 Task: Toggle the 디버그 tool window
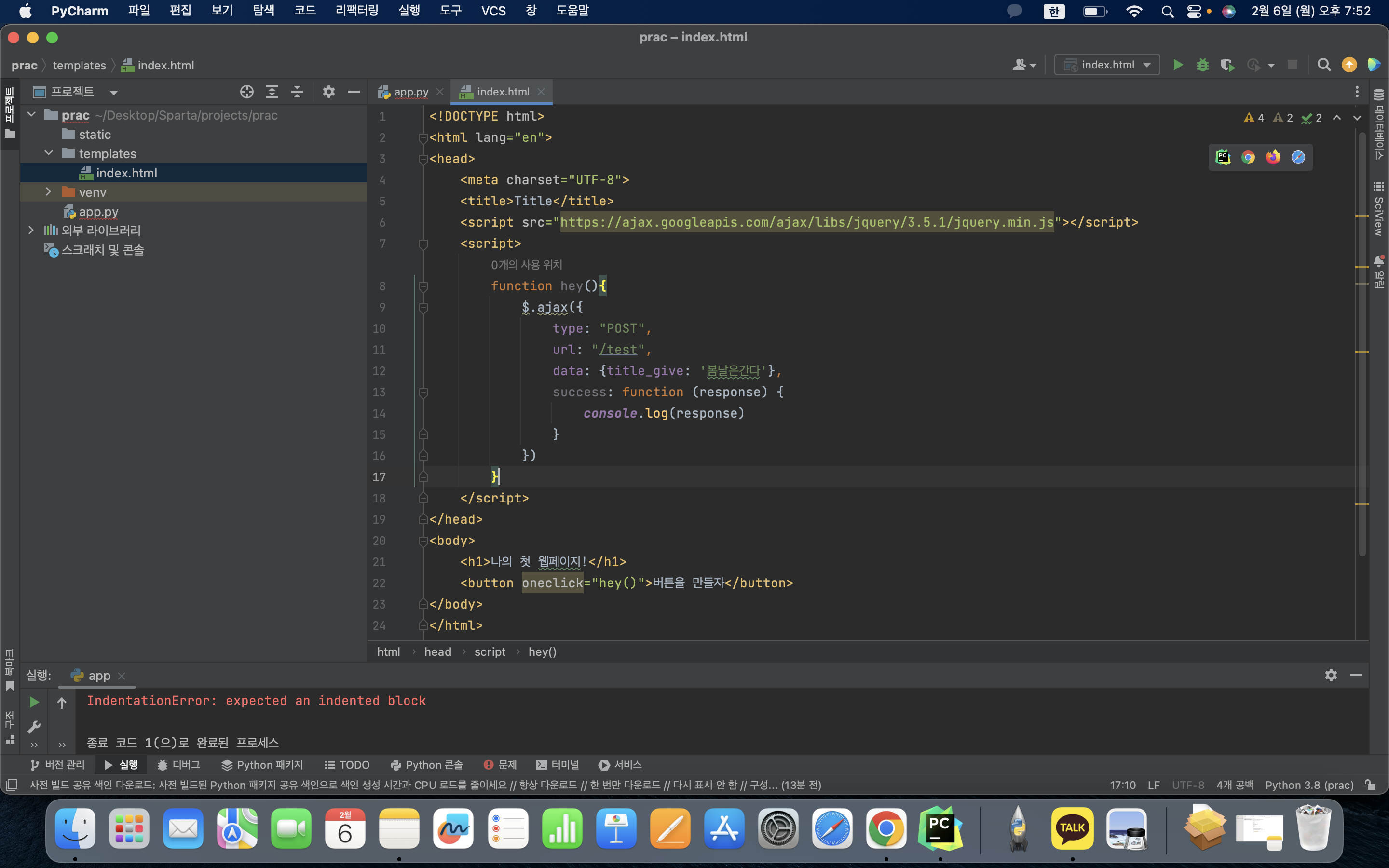click(178, 765)
